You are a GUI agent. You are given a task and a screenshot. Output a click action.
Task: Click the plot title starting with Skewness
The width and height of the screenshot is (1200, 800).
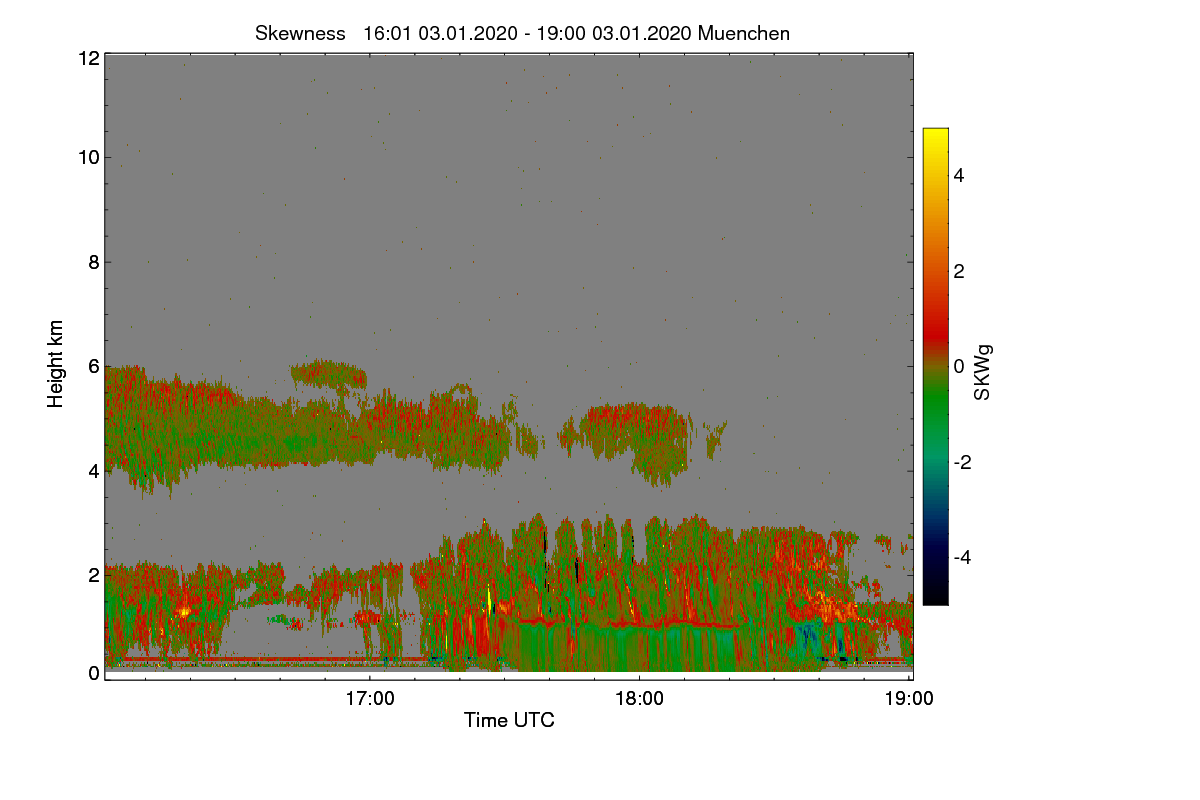tap(522, 33)
